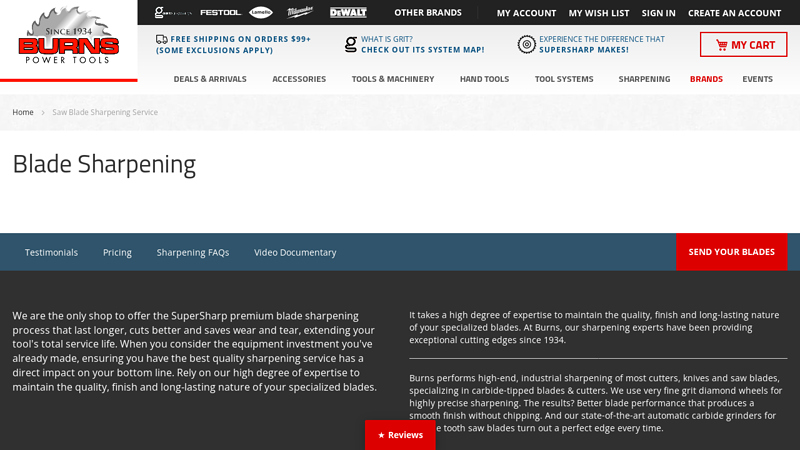Expand the Tools & Machinery menu
The width and height of the screenshot is (800, 450).
(x=392, y=79)
